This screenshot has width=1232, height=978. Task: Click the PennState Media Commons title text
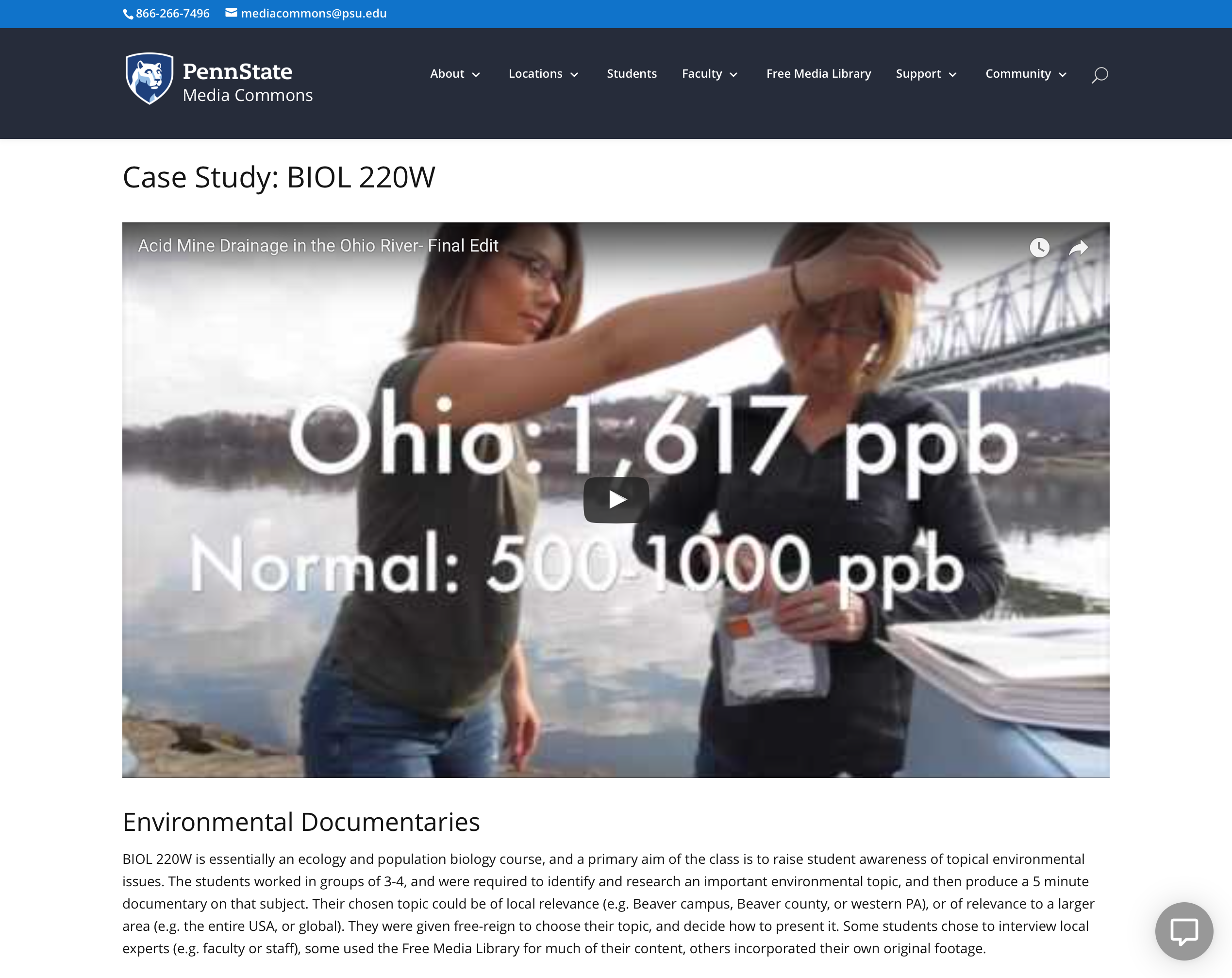[x=248, y=83]
